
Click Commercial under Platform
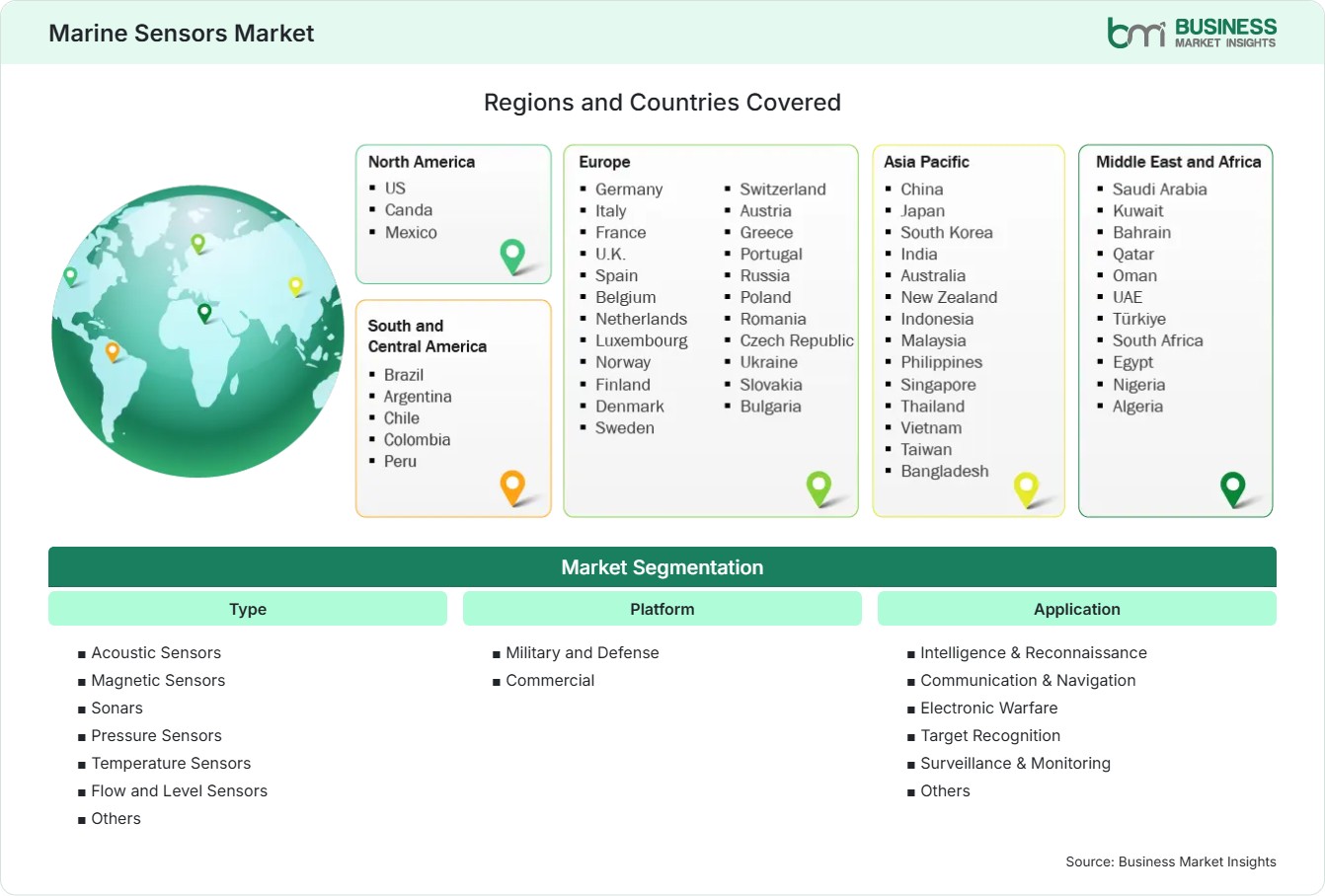coord(550,681)
